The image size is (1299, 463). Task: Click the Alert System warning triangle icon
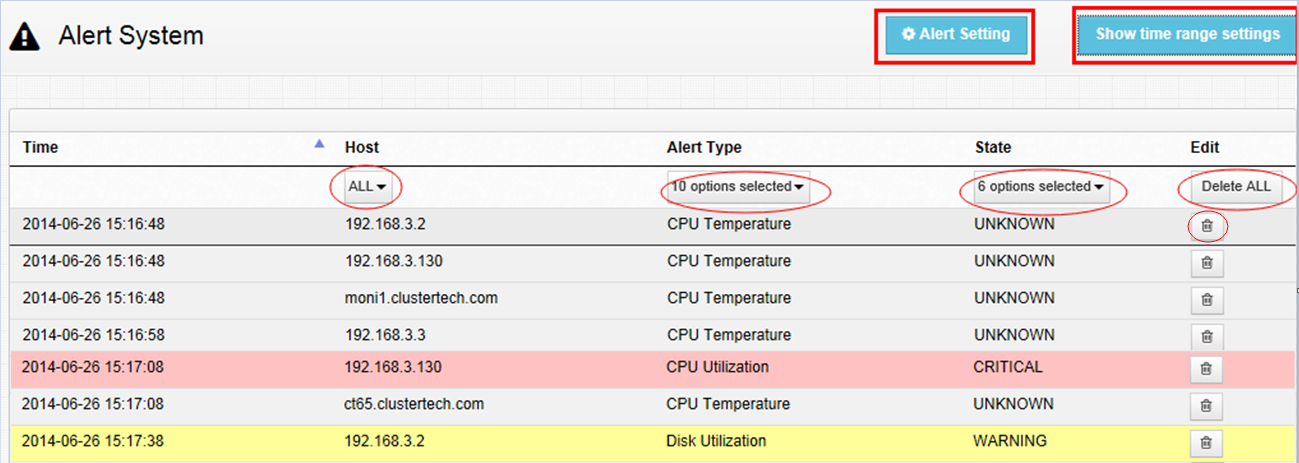[x=24, y=37]
